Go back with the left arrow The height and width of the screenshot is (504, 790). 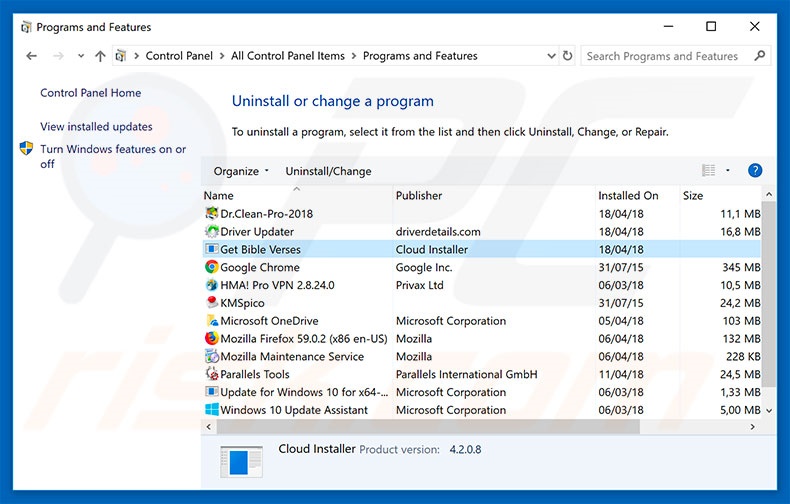coord(32,56)
